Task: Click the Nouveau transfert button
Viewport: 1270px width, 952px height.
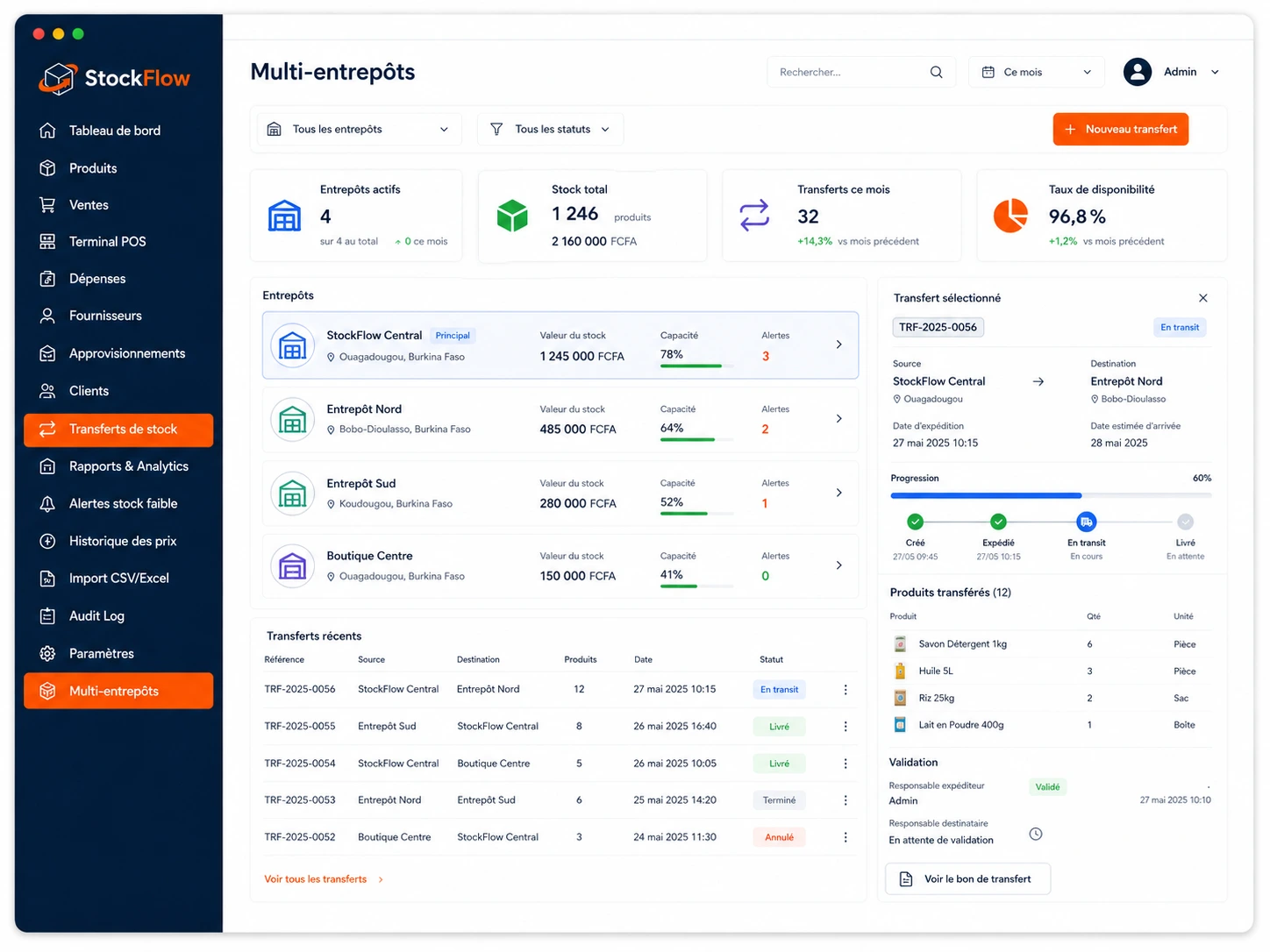Action: point(1121,129)
